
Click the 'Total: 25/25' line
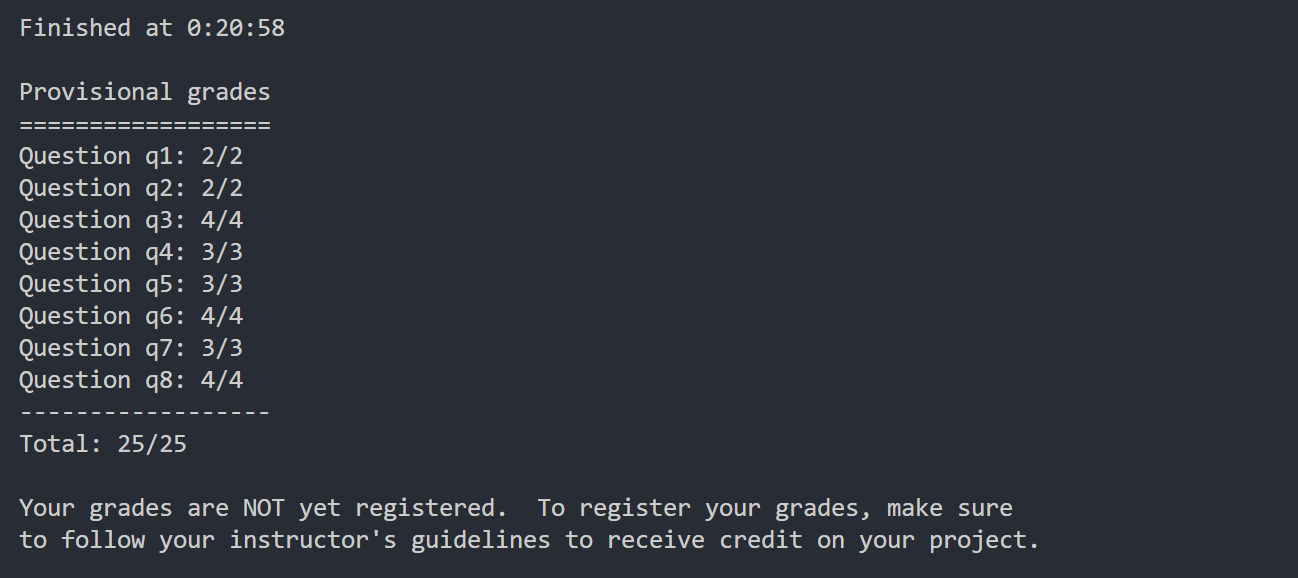click(x=103, y=444)
